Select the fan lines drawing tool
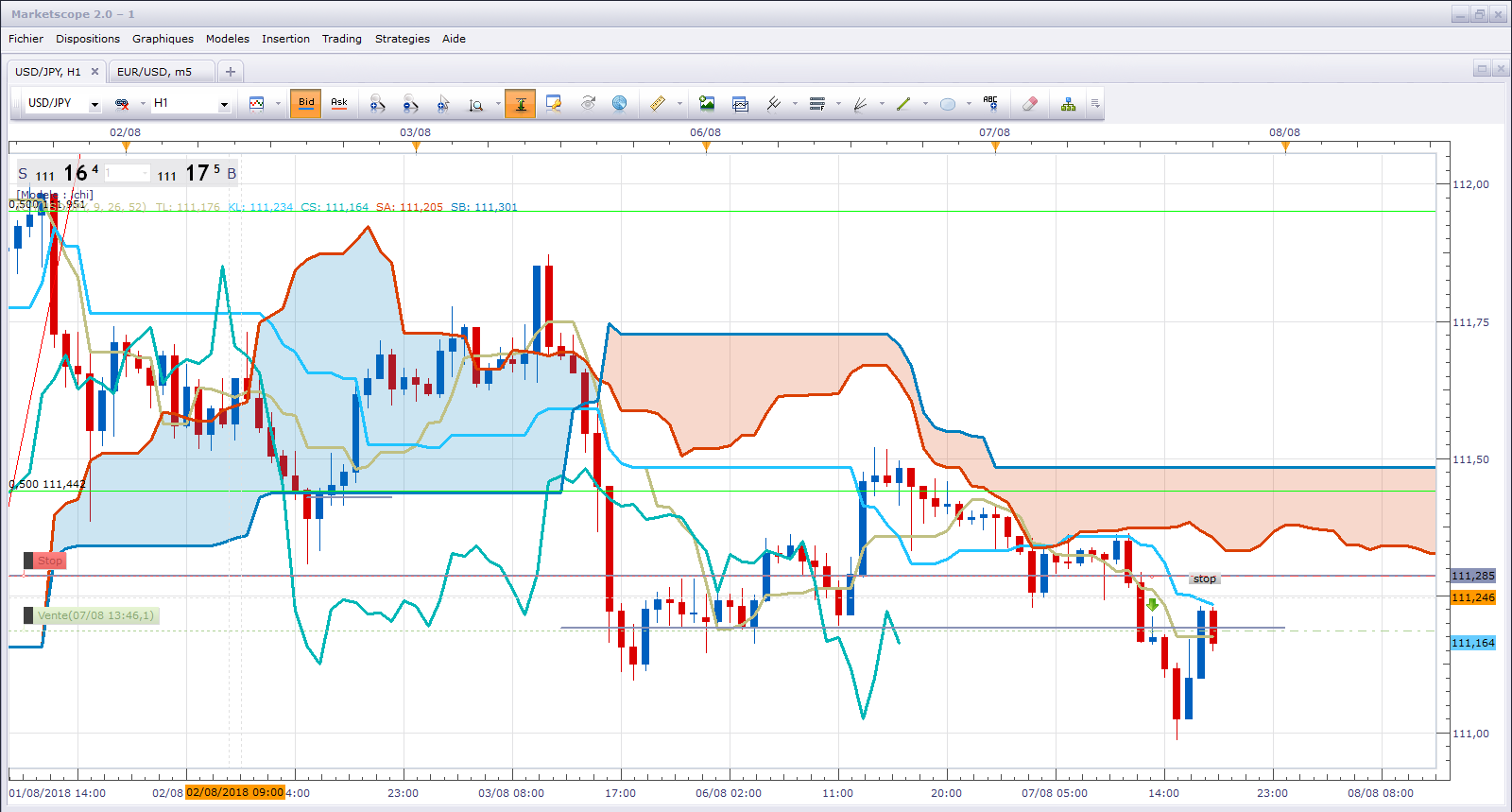The height and width of the screenshot is (812, 1512). (x=861, y=104)
